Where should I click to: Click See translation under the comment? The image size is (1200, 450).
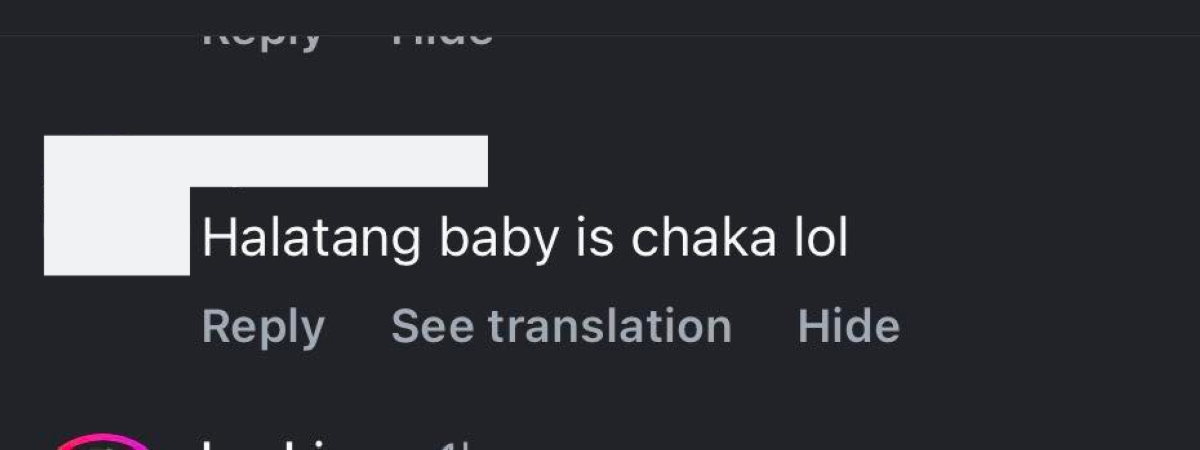tap(561, 327)
